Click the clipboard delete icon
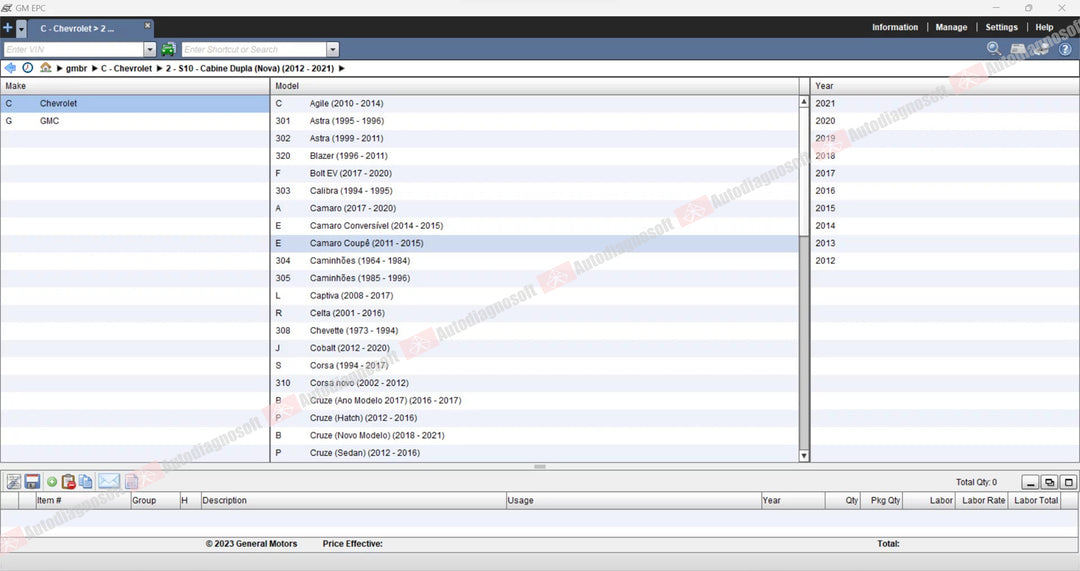Viewport: 1080px width, 571px height. click(x=68, y=481)
